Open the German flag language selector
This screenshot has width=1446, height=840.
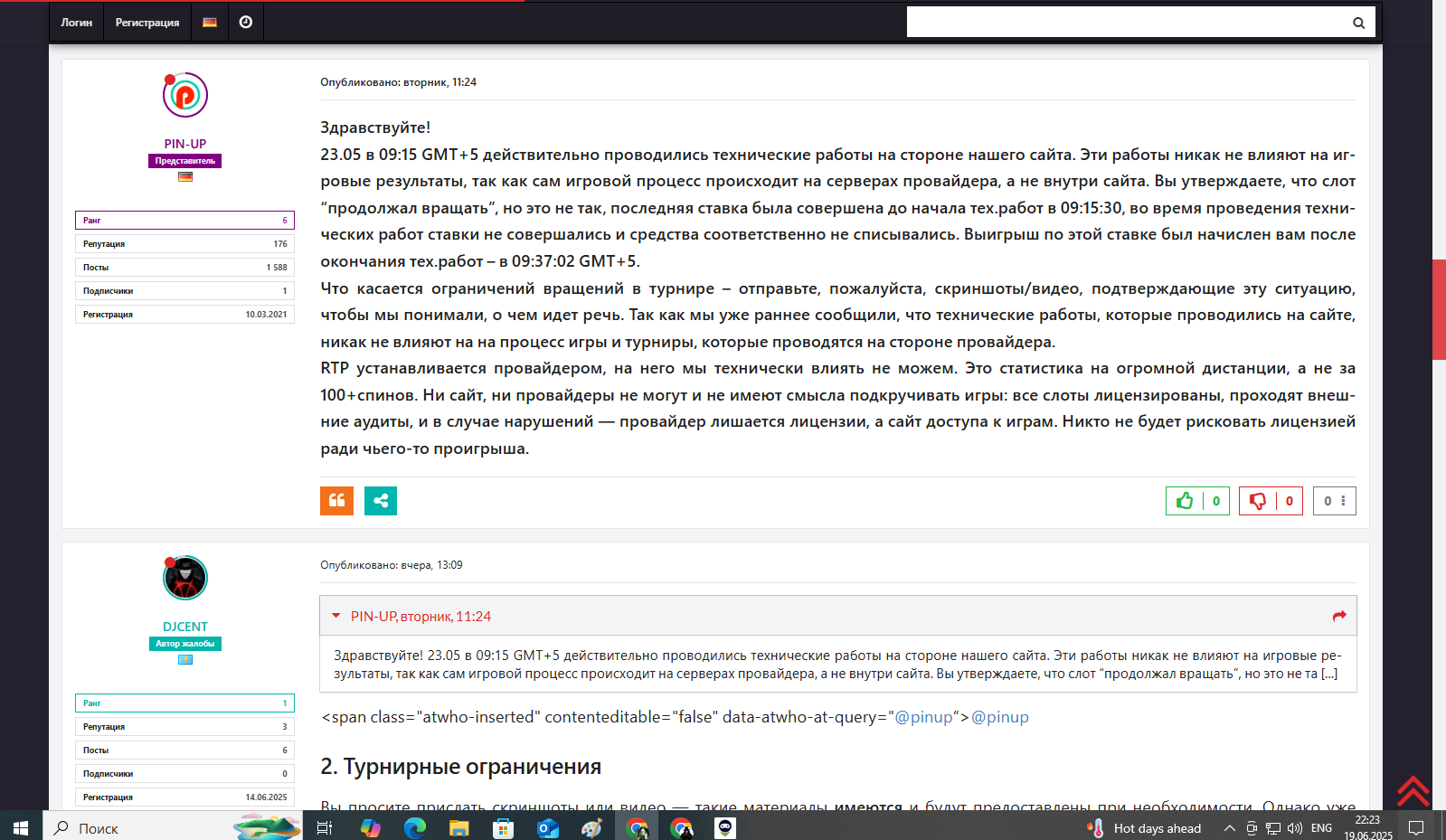pos(210,22)
